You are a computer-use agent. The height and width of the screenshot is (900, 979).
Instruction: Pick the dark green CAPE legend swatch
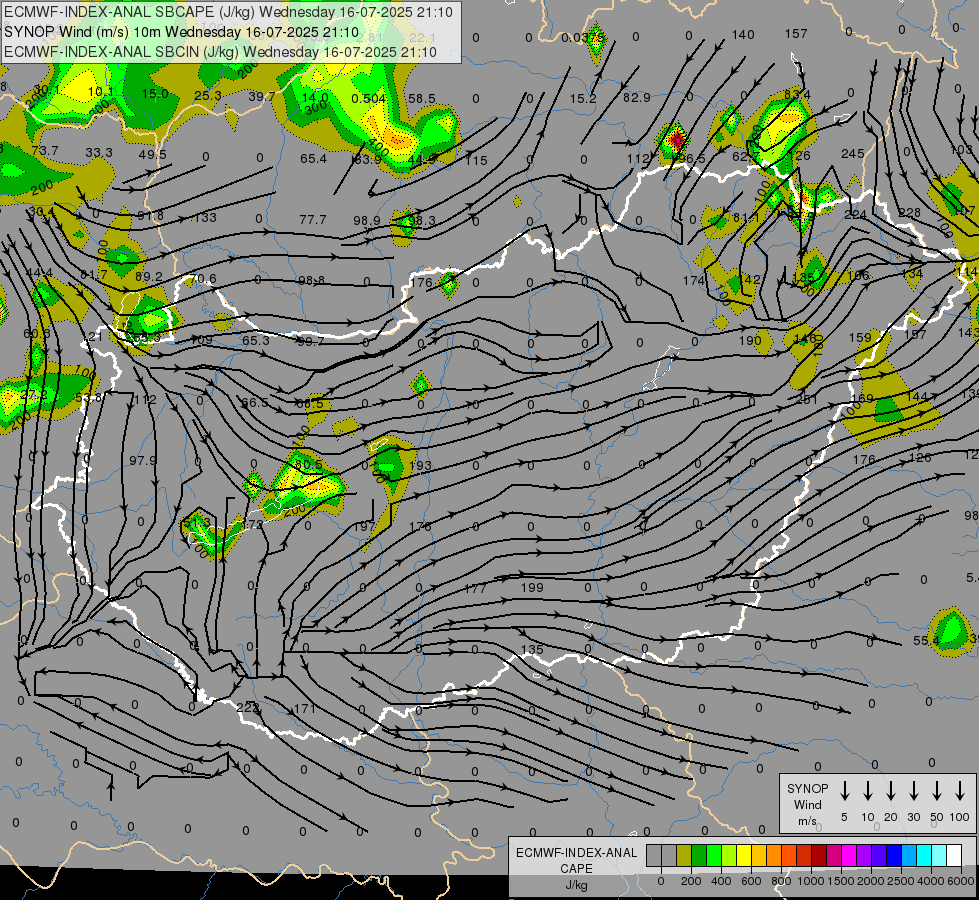point(699,856)
